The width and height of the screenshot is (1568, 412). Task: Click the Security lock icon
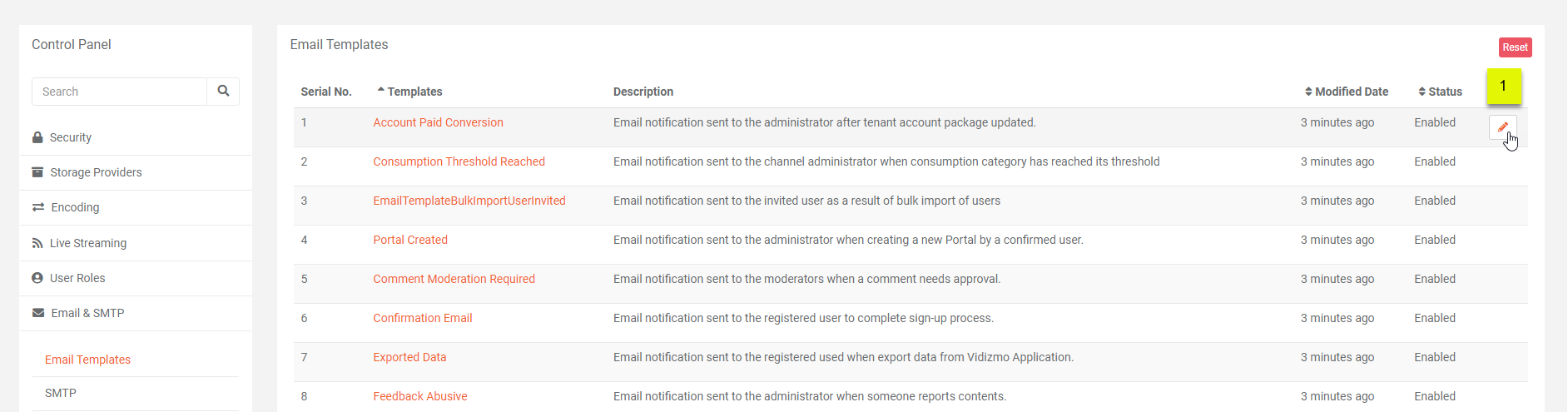pyautogui.click(x=37, y=137)
